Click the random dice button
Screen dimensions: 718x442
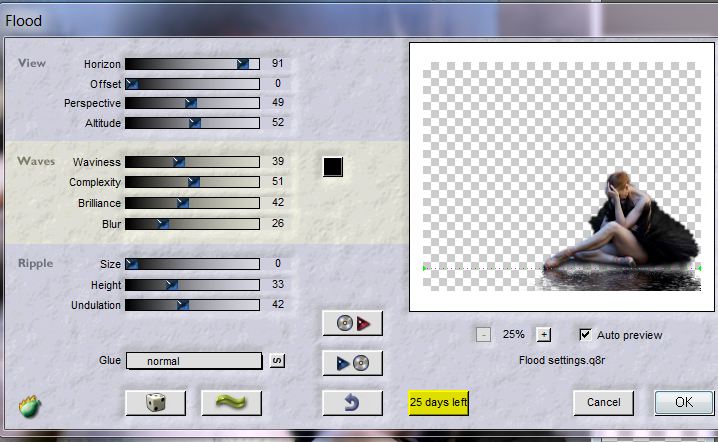[x=156, y=403]
